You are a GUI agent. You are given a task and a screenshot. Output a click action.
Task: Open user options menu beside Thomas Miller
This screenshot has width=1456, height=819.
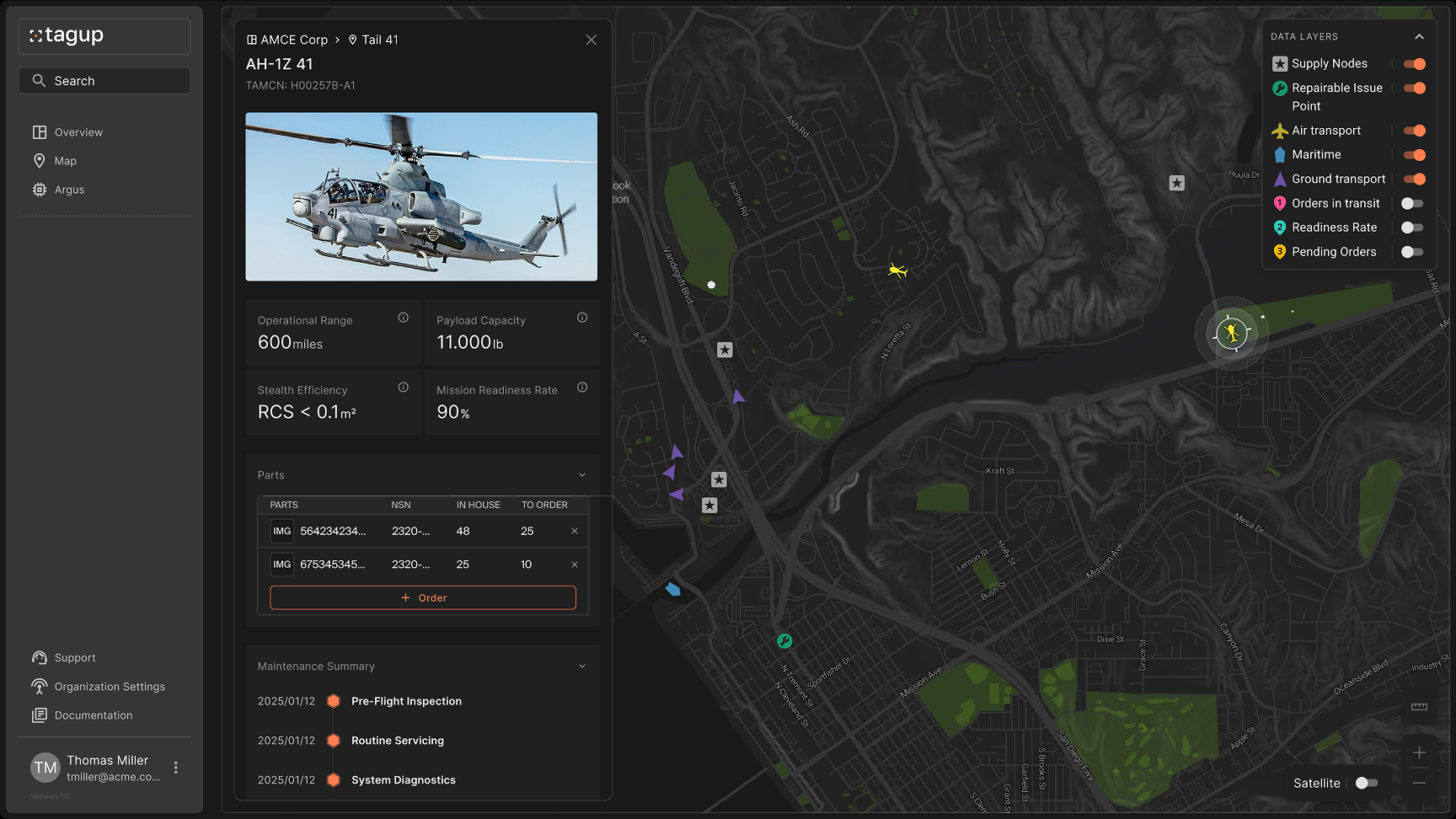(175, 768)
